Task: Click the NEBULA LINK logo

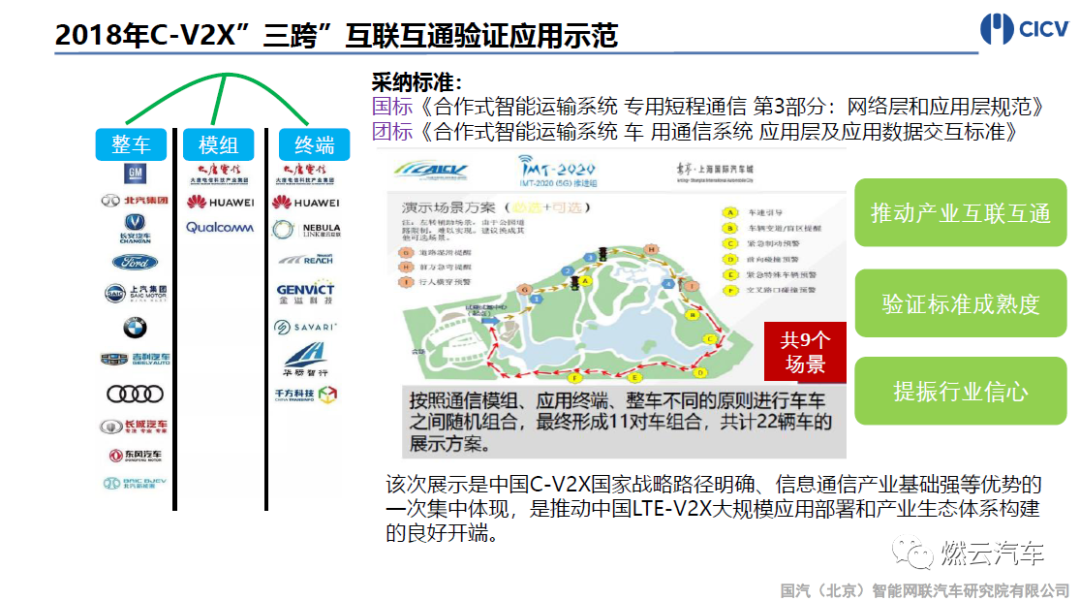Action: pyautogui.click(x=307, y=229)
